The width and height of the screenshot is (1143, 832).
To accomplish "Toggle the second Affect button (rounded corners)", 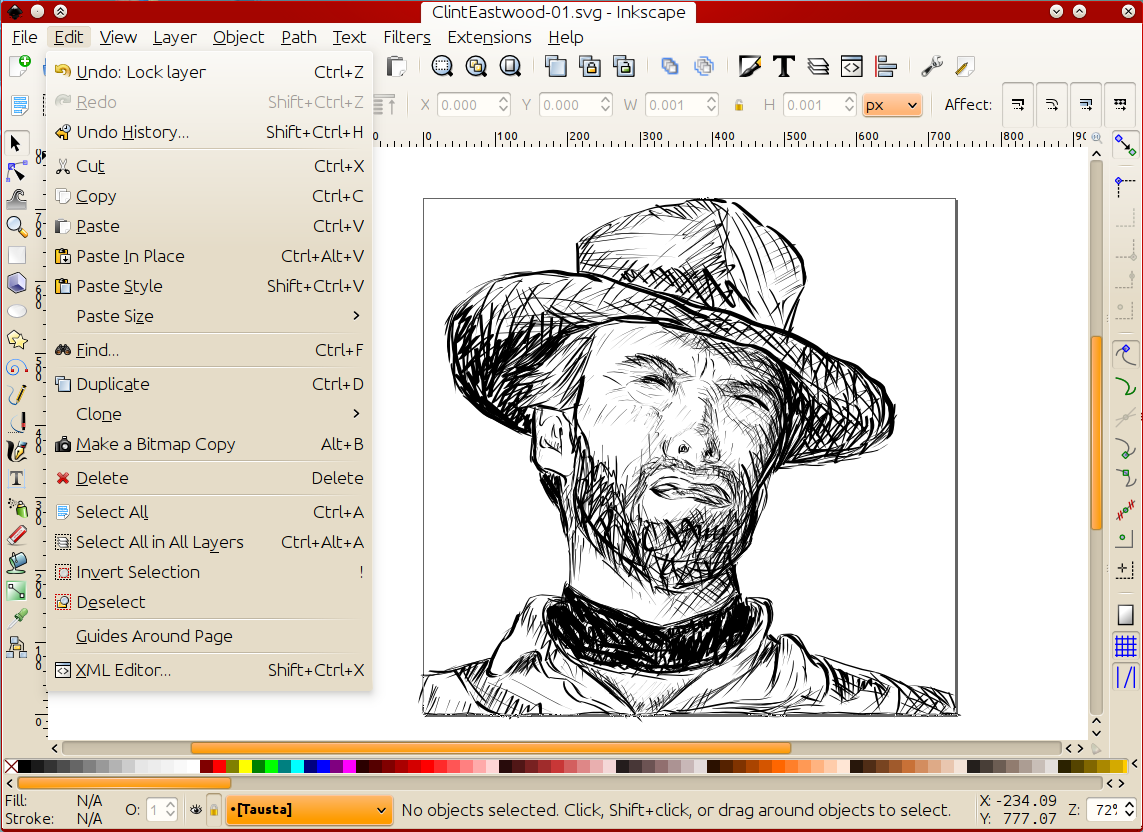I will [1052, 105].
